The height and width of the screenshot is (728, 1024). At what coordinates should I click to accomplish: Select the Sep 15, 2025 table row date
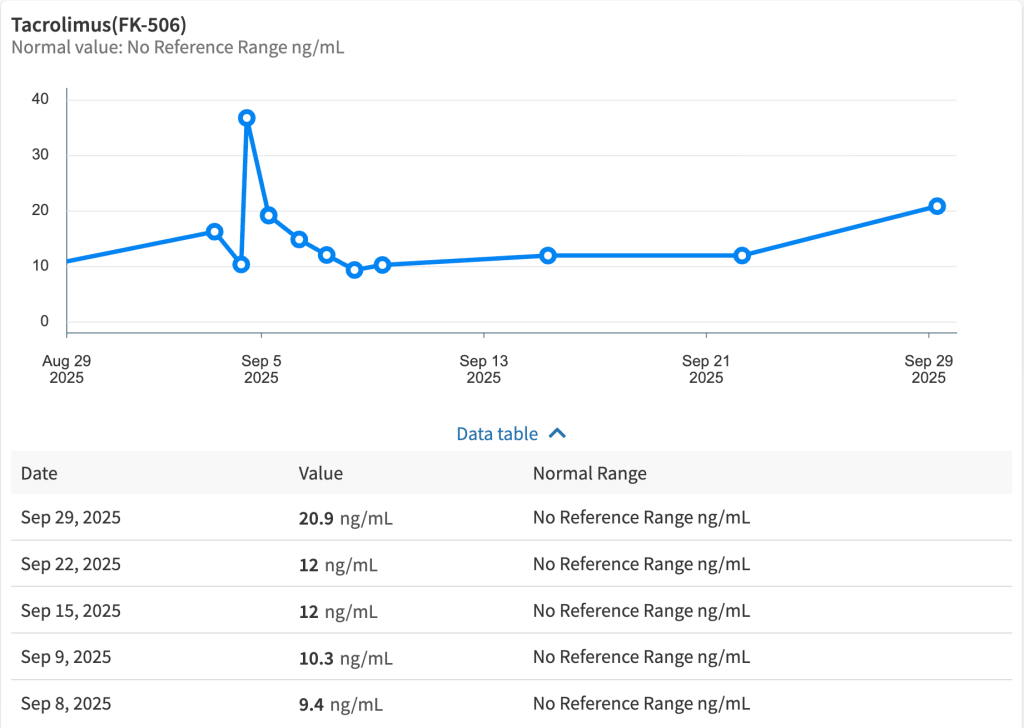[71, 611]
